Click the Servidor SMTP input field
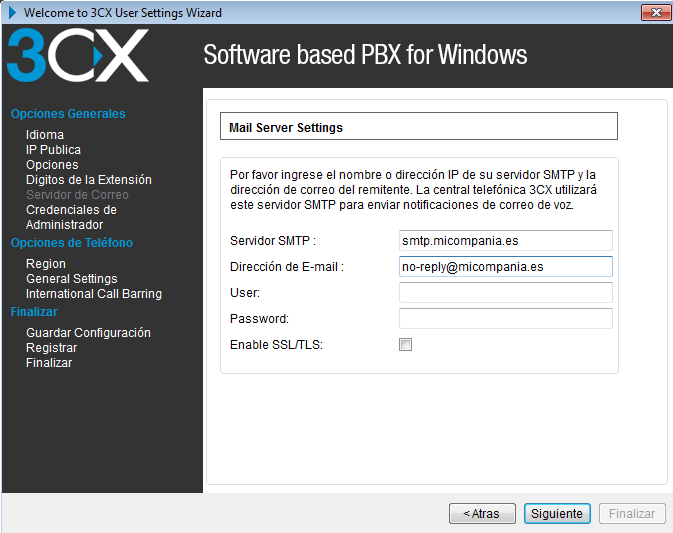 pyautogui.click(x=505, y=241)
